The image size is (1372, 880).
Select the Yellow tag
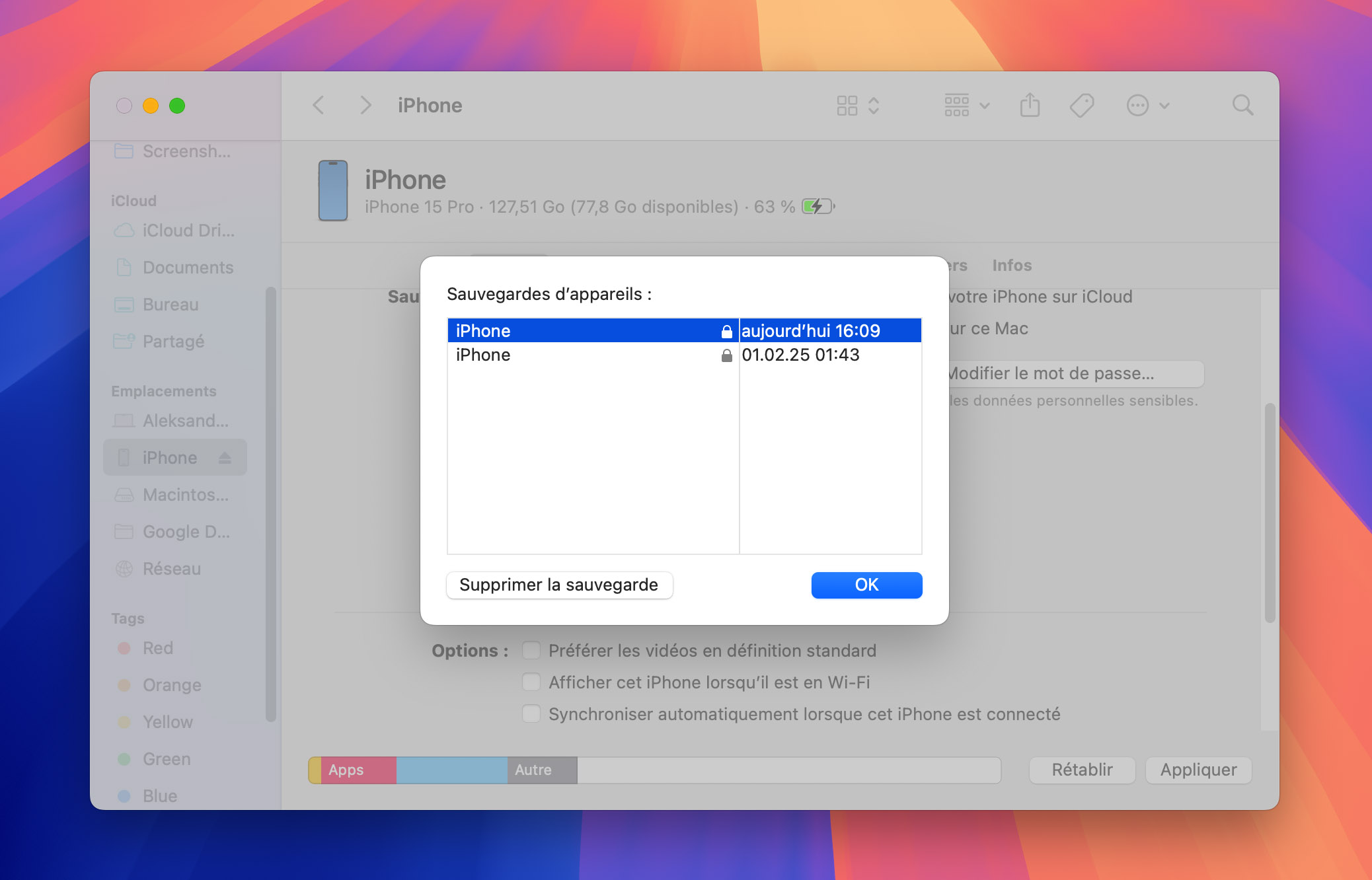point(175,722)
